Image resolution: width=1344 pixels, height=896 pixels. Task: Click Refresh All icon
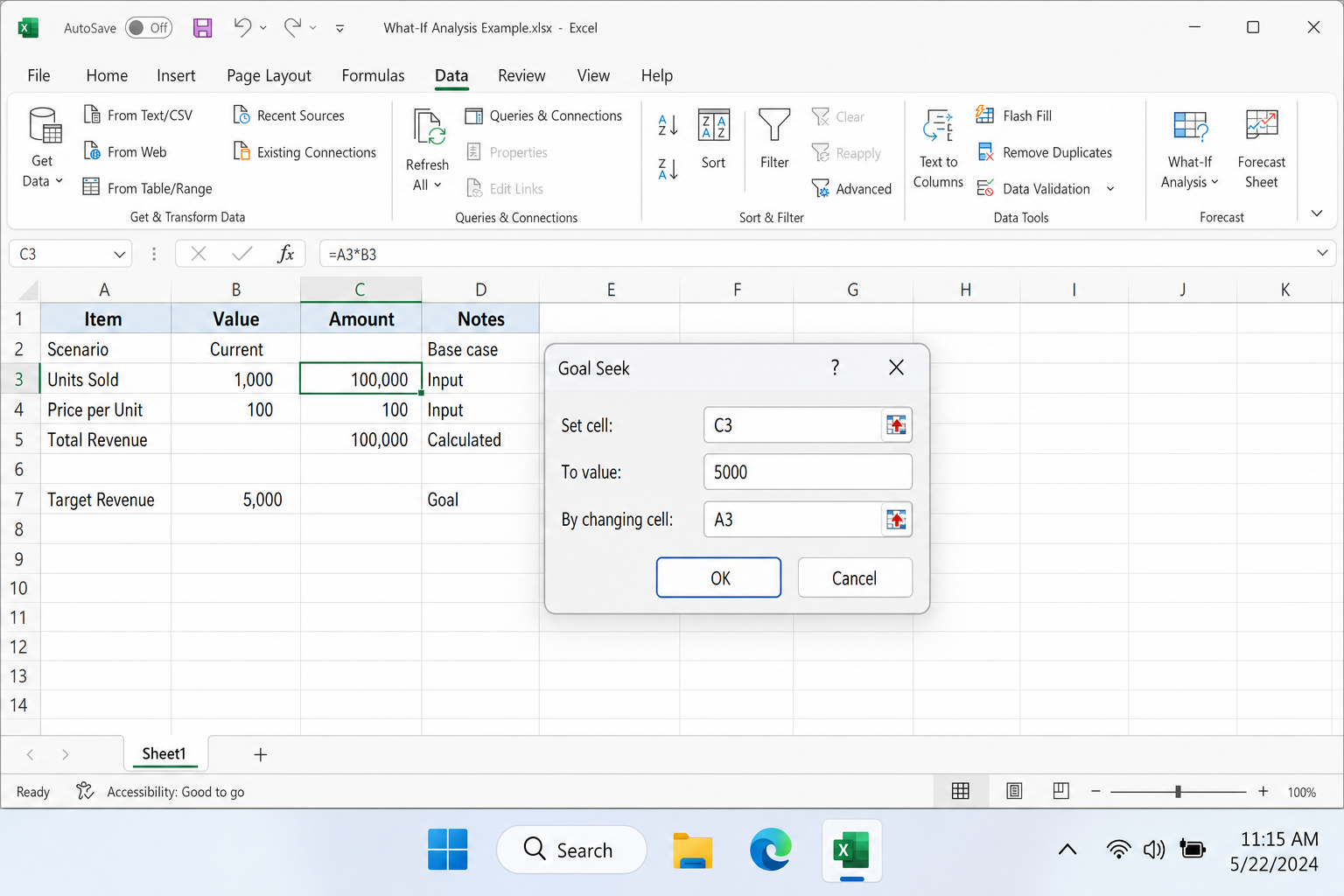click(x=428, y=128)
